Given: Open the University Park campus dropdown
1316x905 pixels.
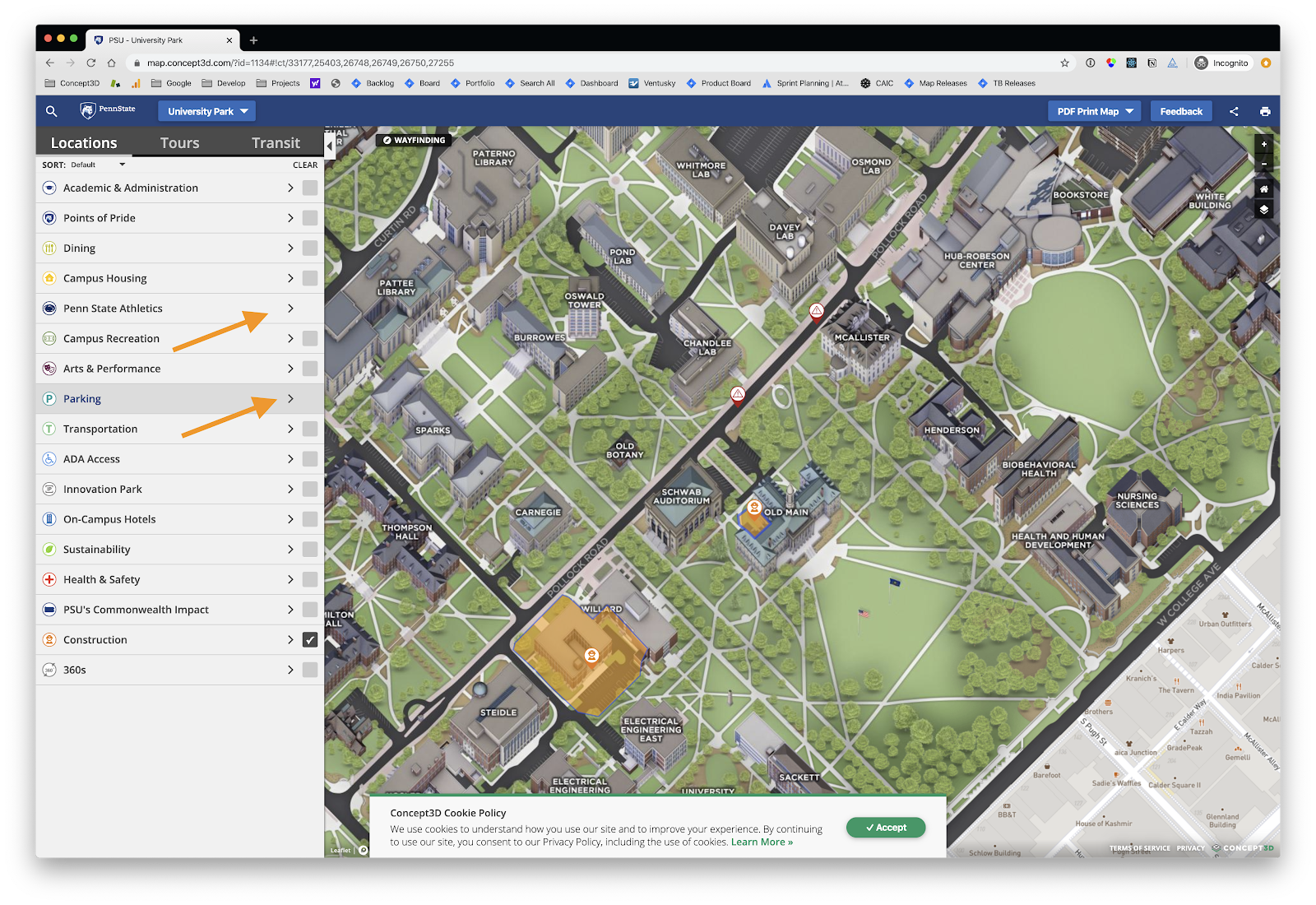Looking at the screenshot, I should [x=207, y=111].
